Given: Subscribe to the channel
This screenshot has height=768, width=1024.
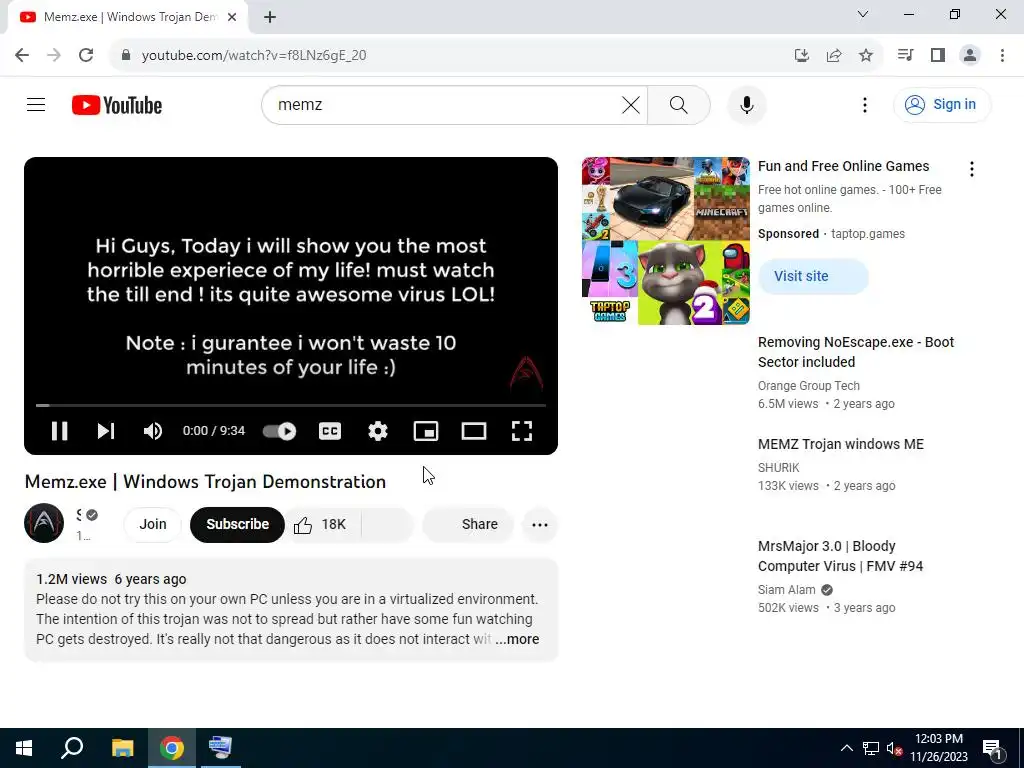Looking at the screenshot, I should (x=237, y=524).
